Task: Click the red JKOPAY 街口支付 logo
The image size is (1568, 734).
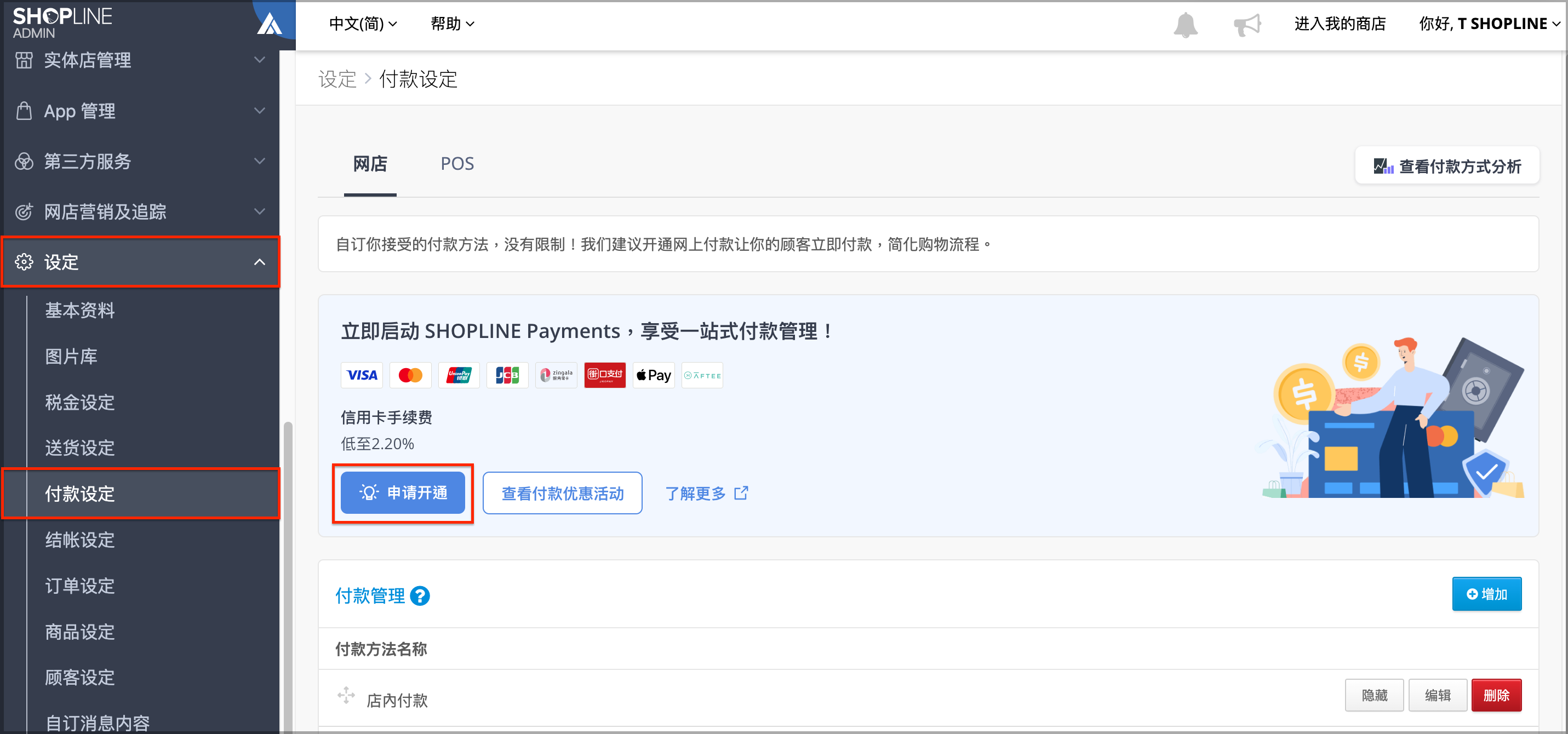Action: 605,375
